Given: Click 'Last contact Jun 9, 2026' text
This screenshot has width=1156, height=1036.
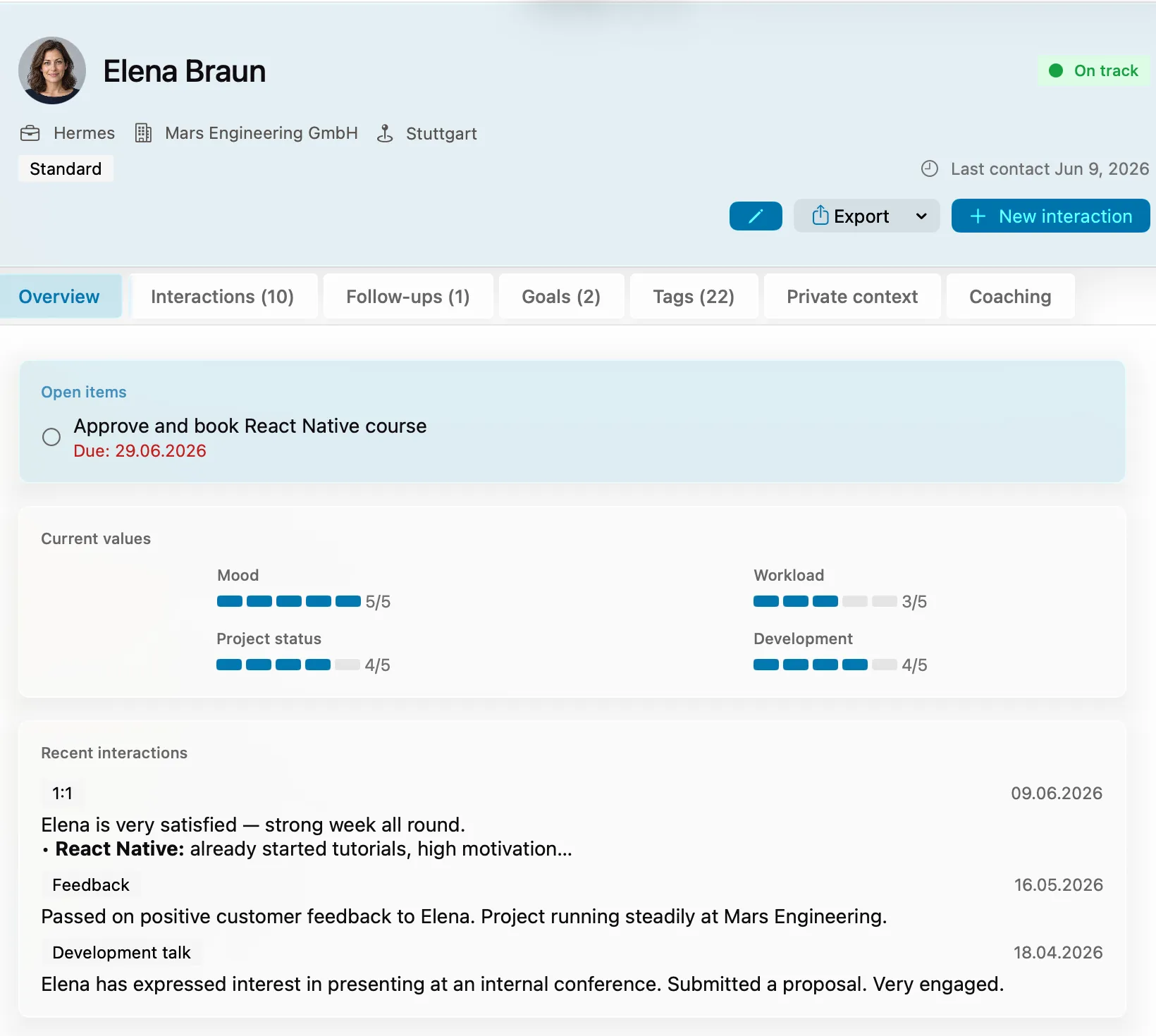Looking at the screenshot, I should coord(1050,169).
